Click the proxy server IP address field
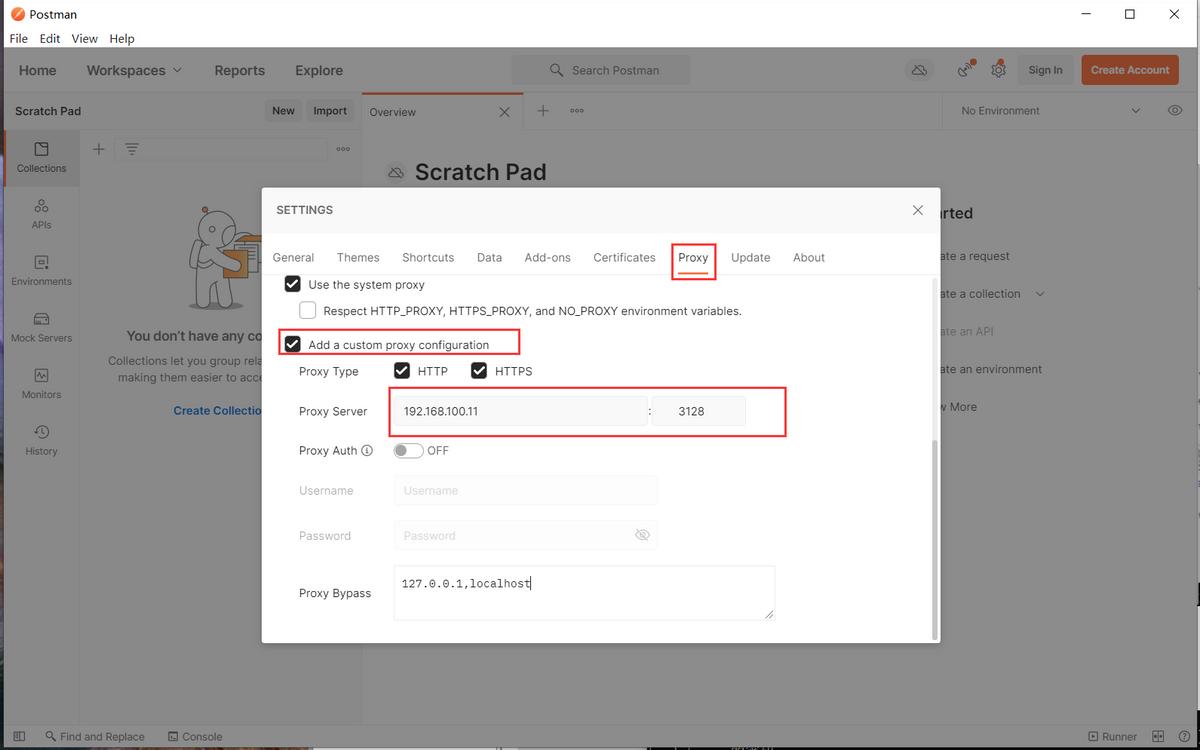1200x750 pixels. coord(520,411)
